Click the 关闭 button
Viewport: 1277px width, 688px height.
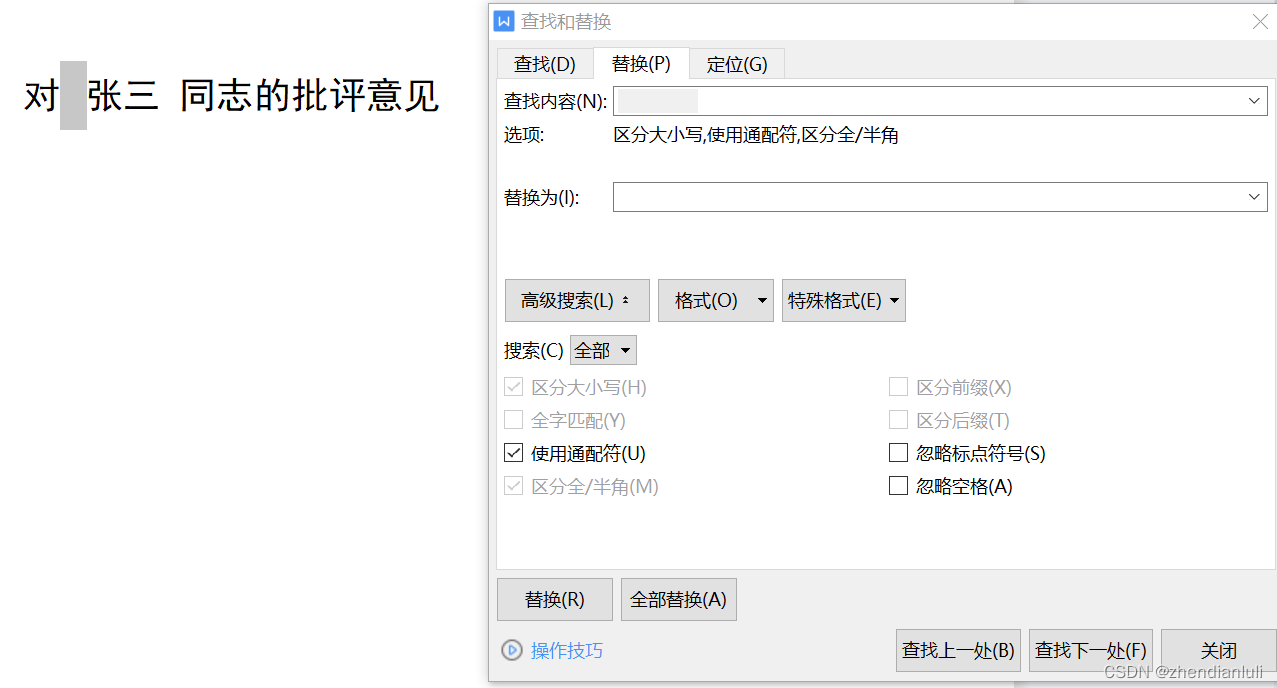[x=1219, y=650]
